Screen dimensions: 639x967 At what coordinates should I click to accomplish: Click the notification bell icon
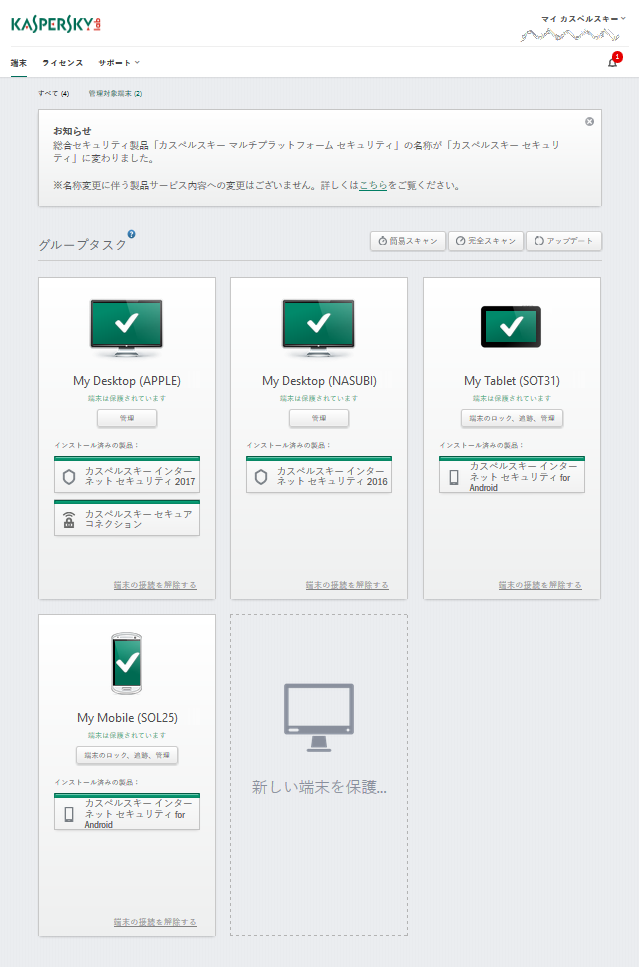click(612, 62)
